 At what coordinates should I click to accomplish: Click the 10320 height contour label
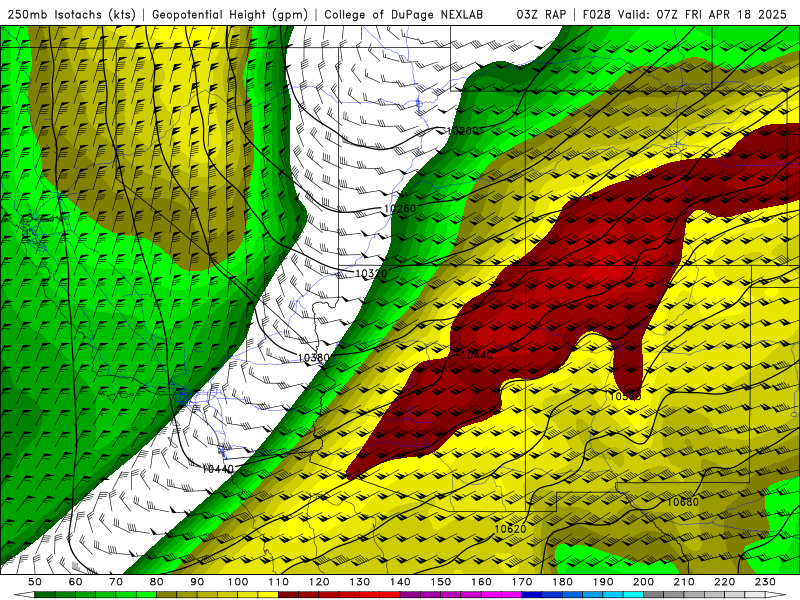pyautogui.click(x=371, y=273)
